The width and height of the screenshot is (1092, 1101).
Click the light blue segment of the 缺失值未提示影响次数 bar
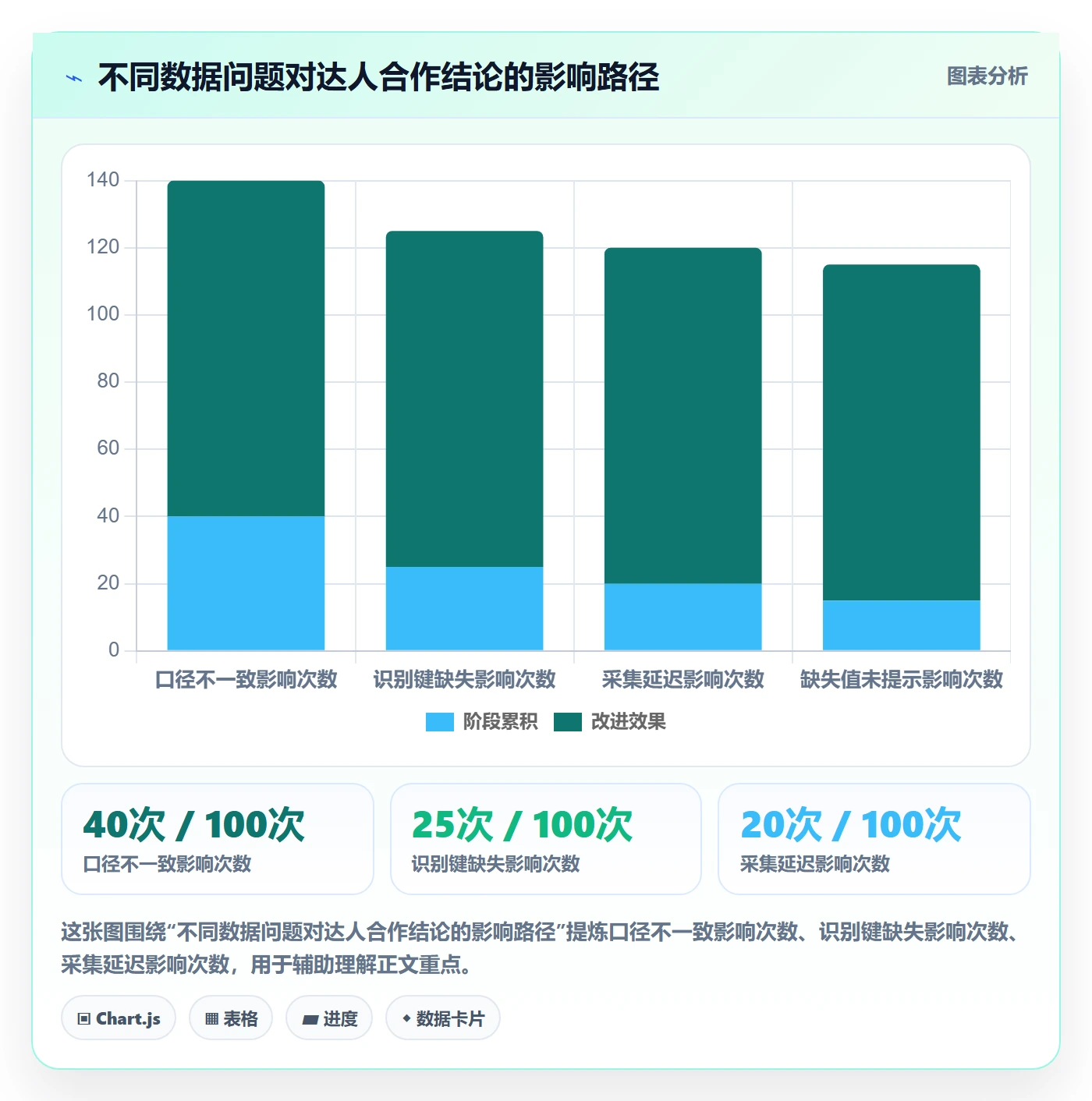point(901,625)
